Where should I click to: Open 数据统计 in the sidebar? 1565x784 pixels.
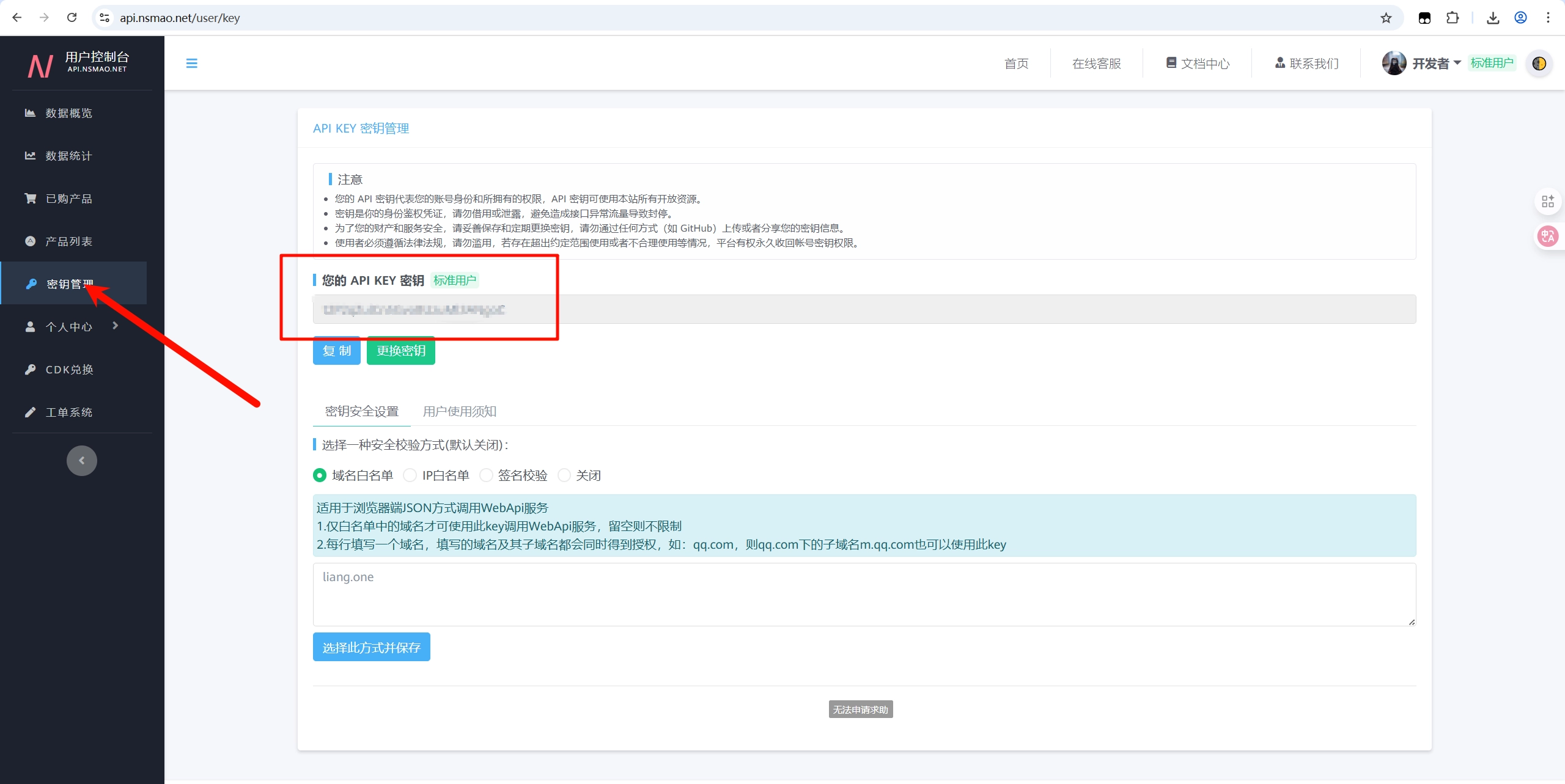pos(68,156)
